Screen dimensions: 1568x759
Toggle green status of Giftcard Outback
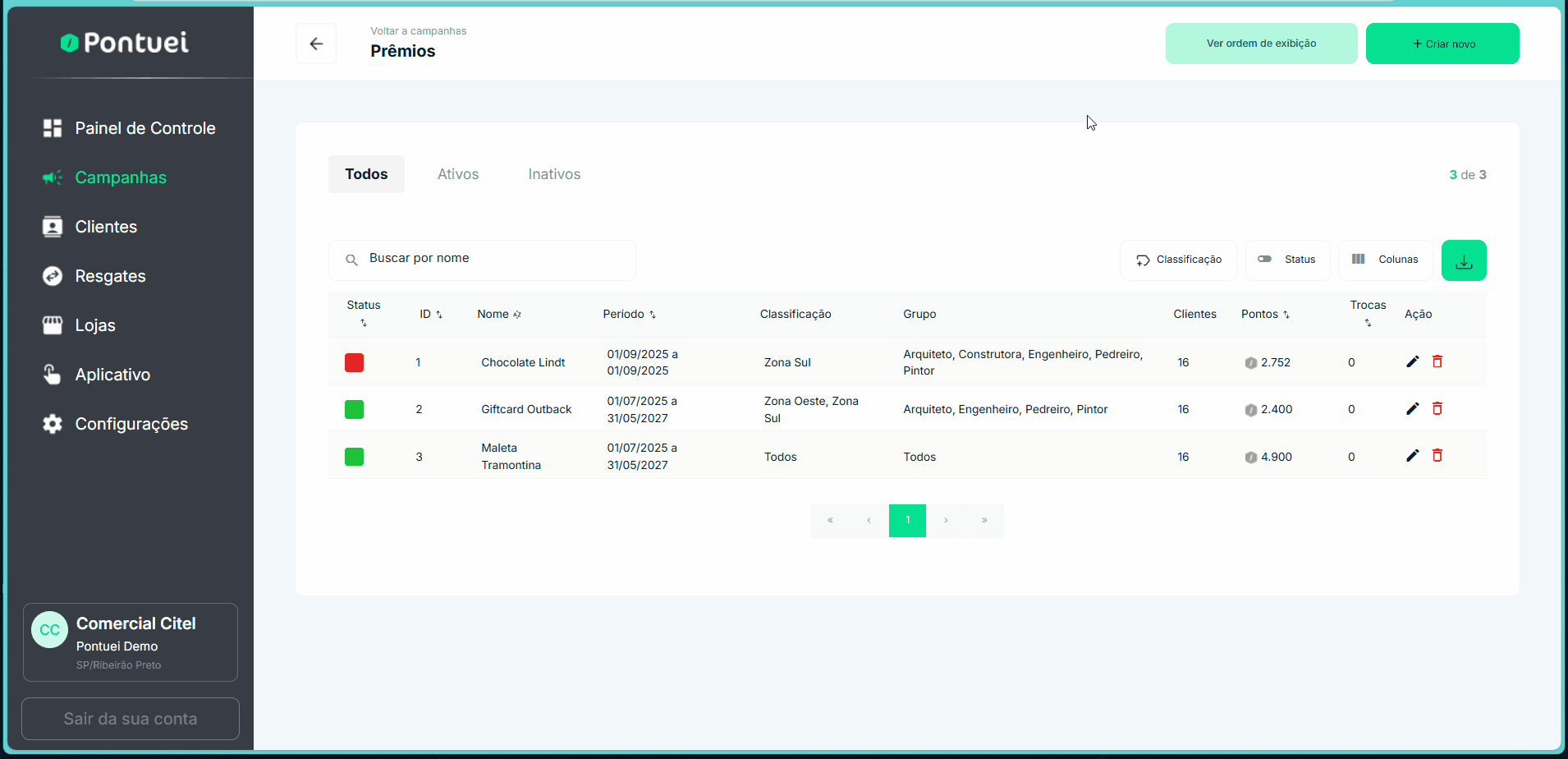[x=354, y=409]
